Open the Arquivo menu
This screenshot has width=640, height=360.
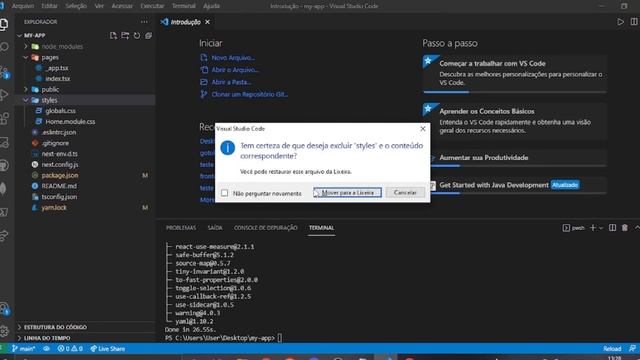tap(23, 6)
